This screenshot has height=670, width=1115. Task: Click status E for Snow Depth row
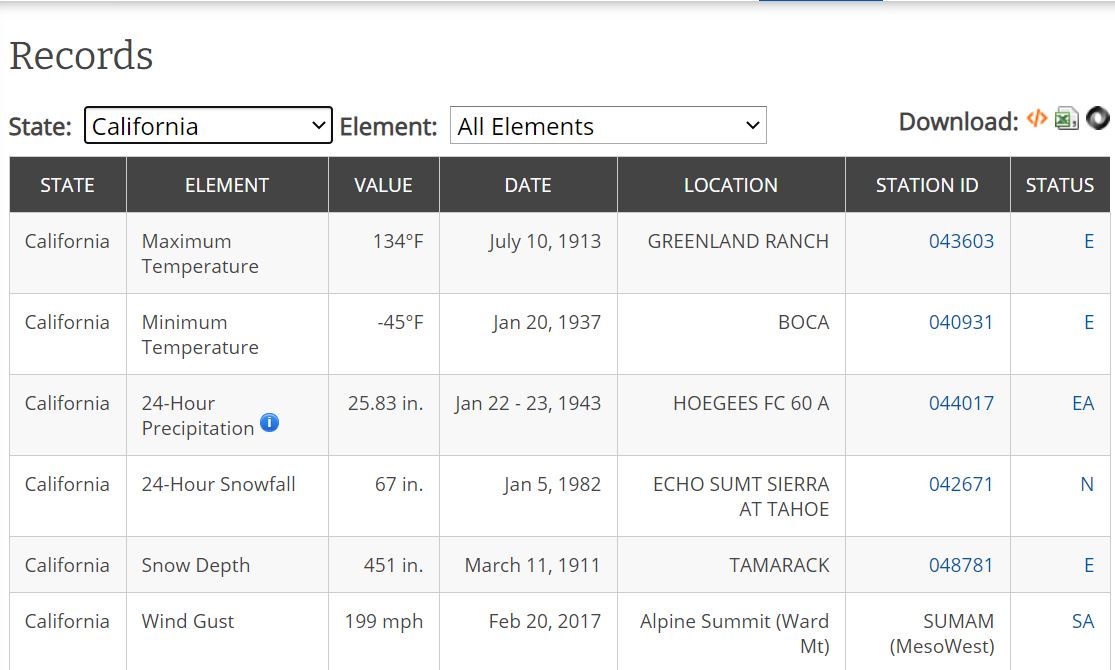coord(1088,565)
